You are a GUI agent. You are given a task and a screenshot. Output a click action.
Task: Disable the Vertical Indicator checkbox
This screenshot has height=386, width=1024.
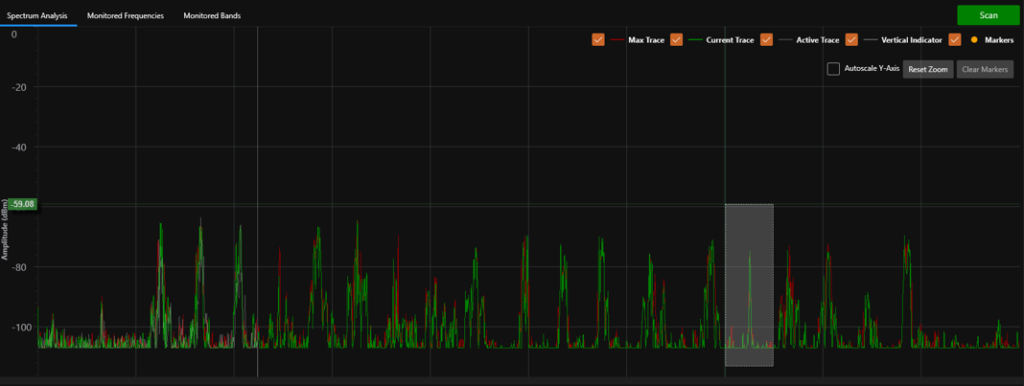tap(851, 40)
